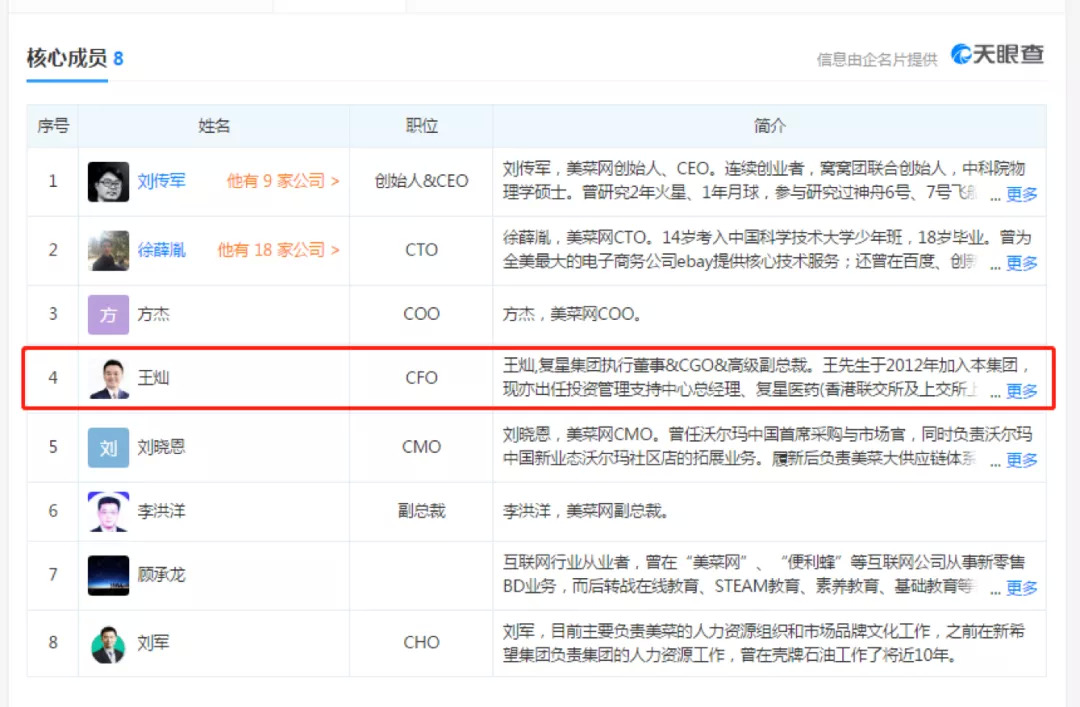Image resolution: width=1080 pixels, height=707 pixels.
Task: Expand 更多 in 刘晓恩's intro
Action: (1021, 460)
